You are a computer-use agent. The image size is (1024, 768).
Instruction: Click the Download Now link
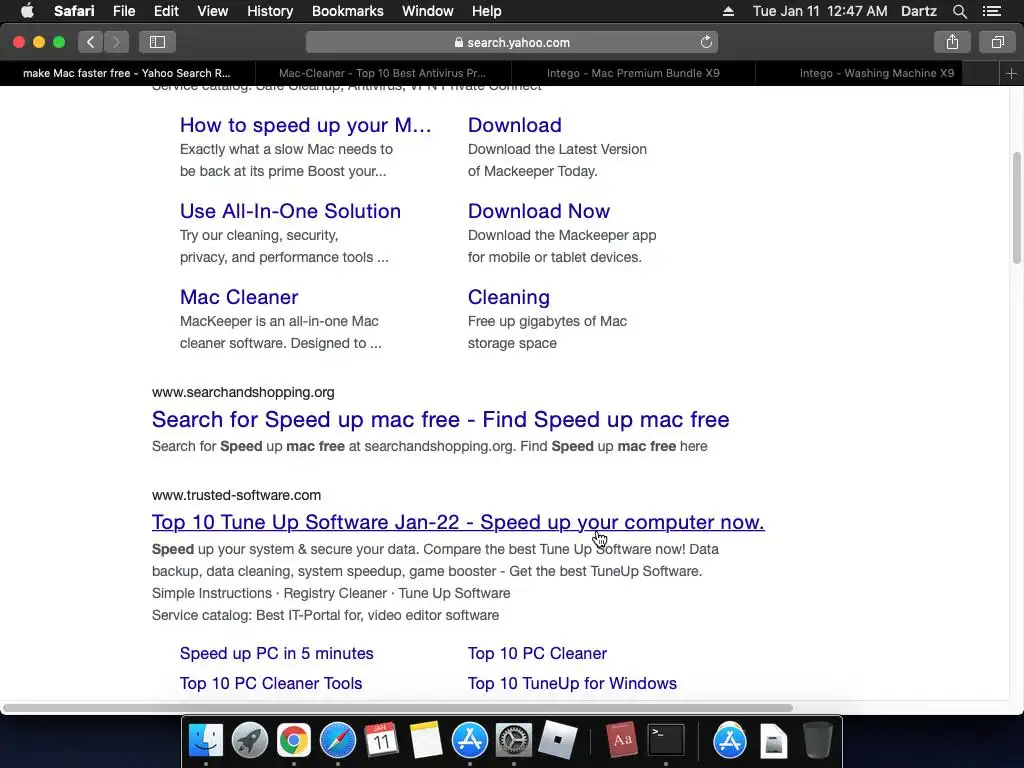[x=539, y=211]
